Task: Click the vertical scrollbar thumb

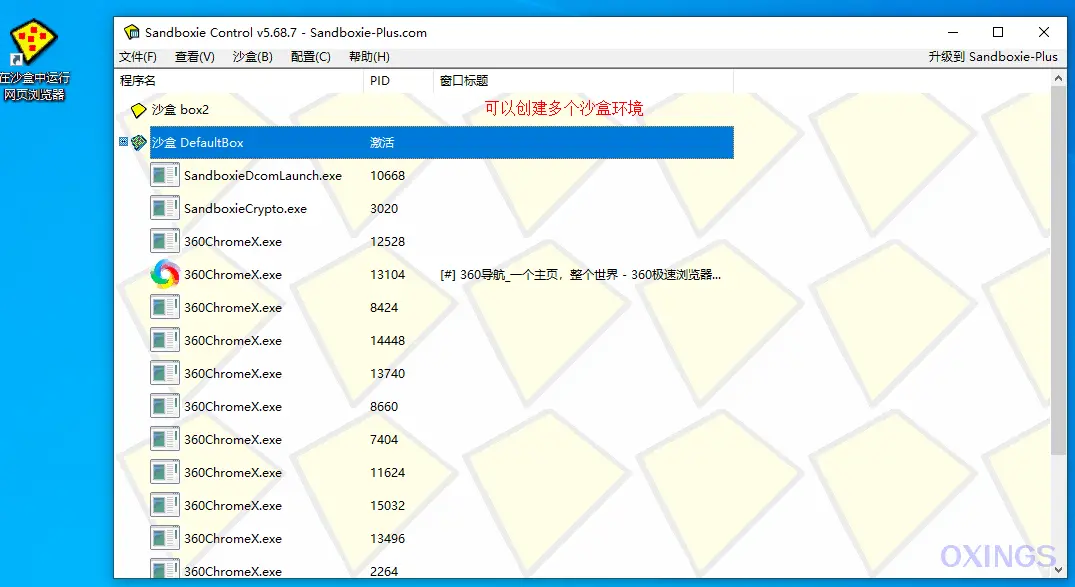Action: 1058,272
